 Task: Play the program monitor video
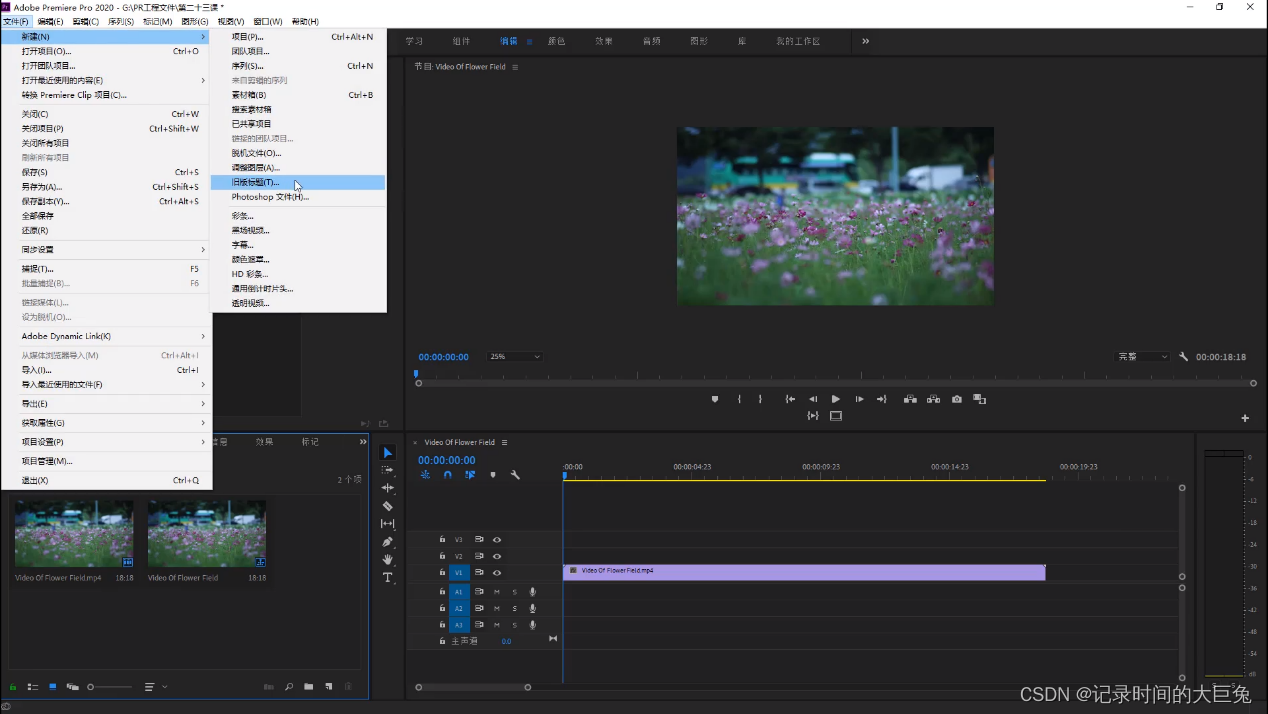pos(836,399)
